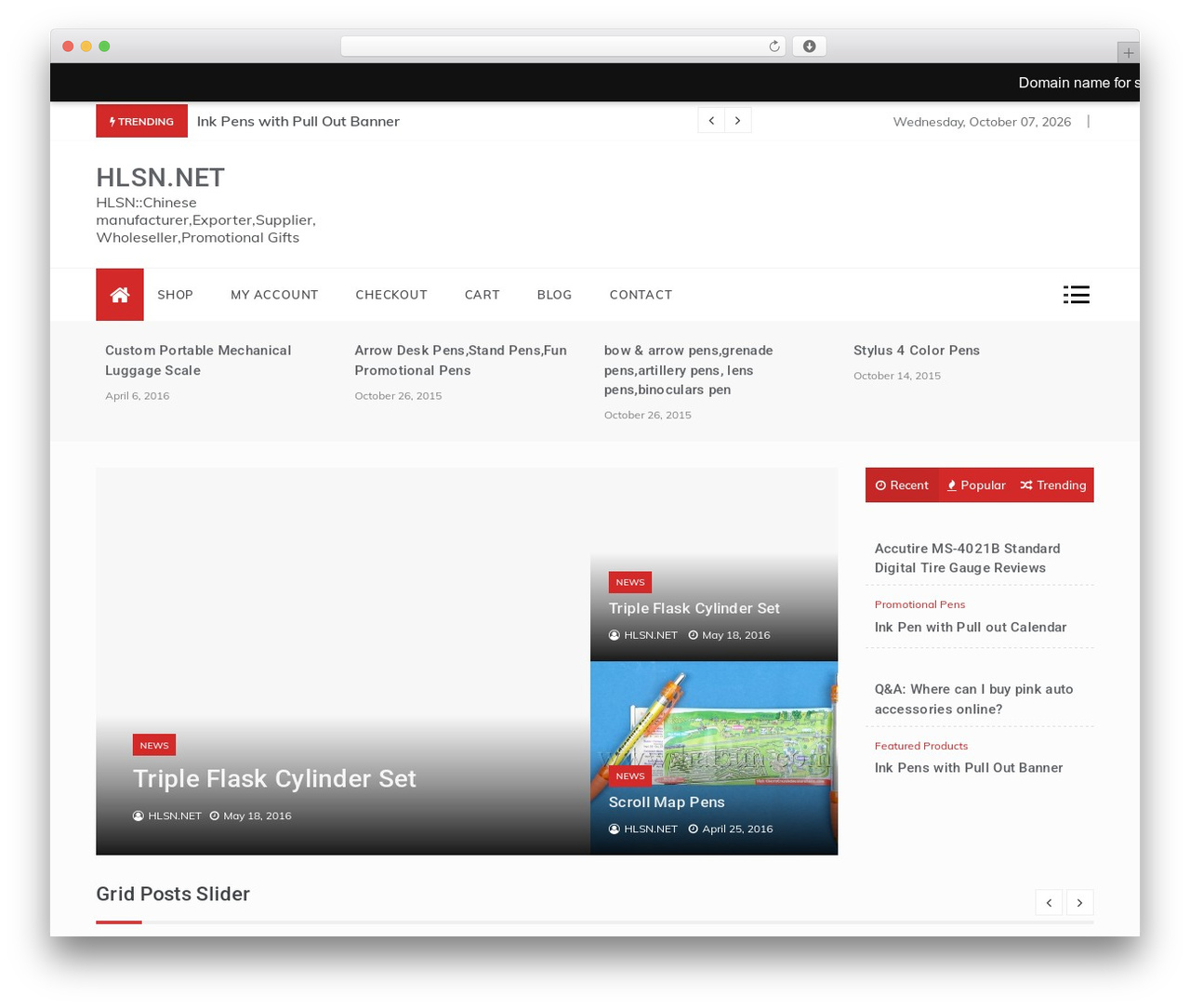Image resolution: width=1190 pixels, height=1008 pixels.
Task: Click the red TRENDING label
Action: tap(141, 121)
